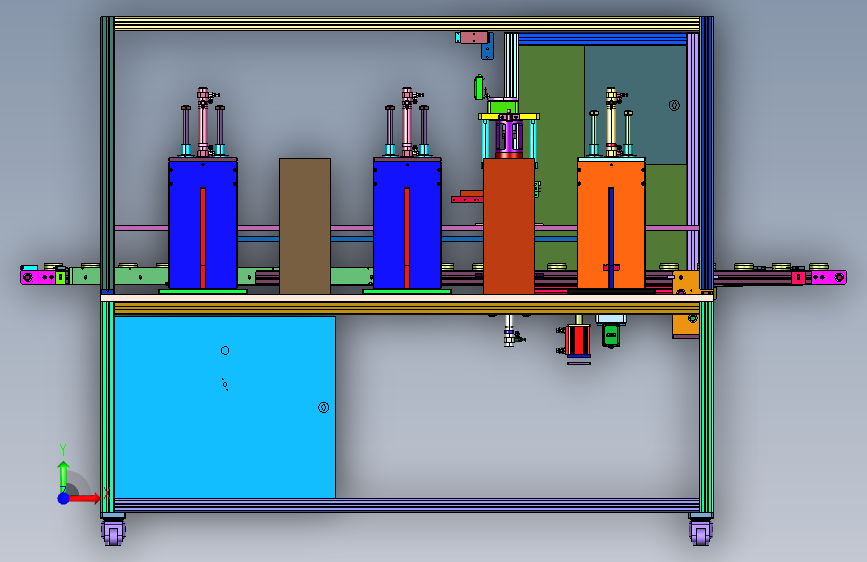Select the middle blue station housing
Screen dimensions: 867x562
408,225
